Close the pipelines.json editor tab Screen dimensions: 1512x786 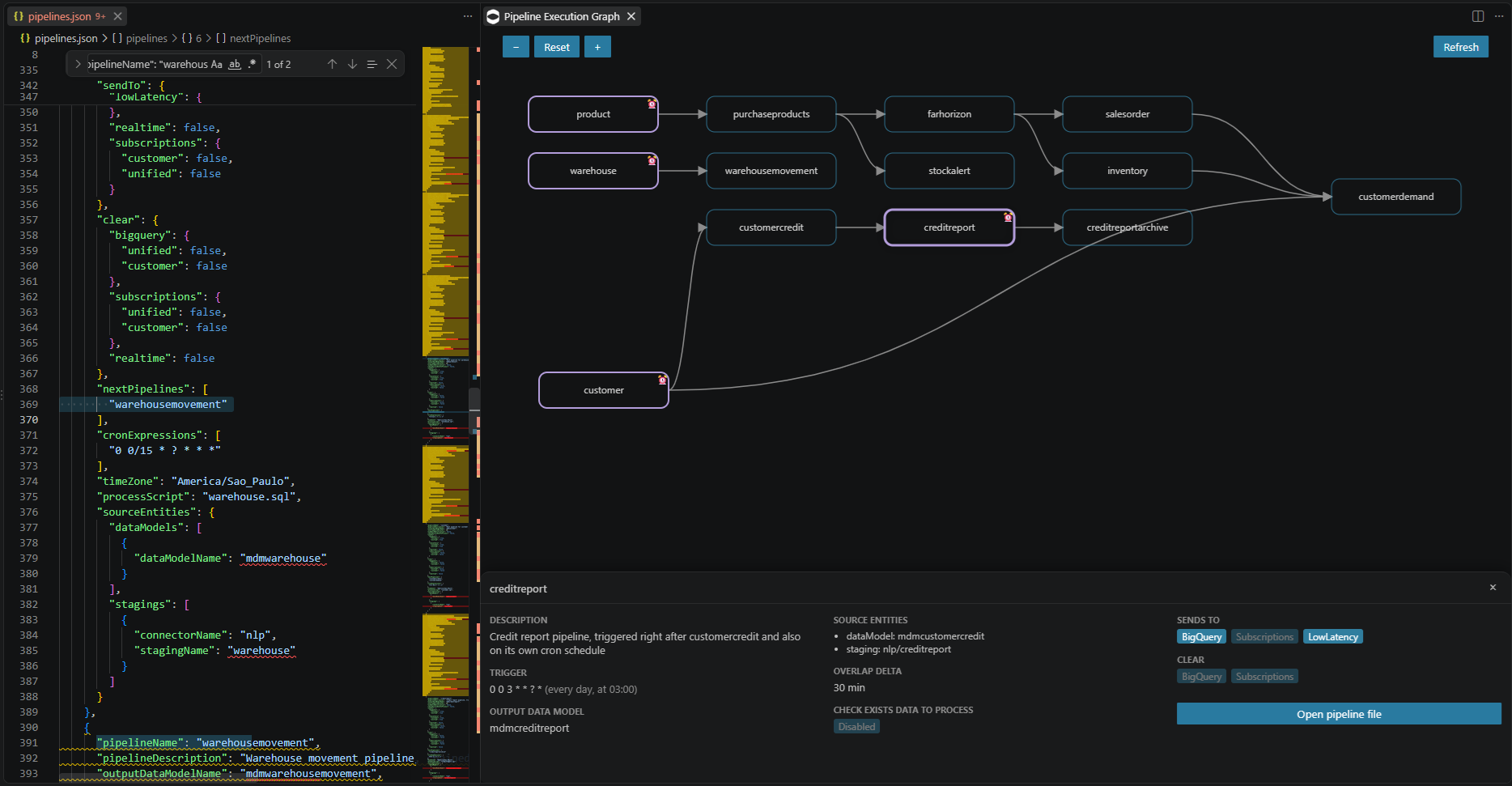pos(118,16)
